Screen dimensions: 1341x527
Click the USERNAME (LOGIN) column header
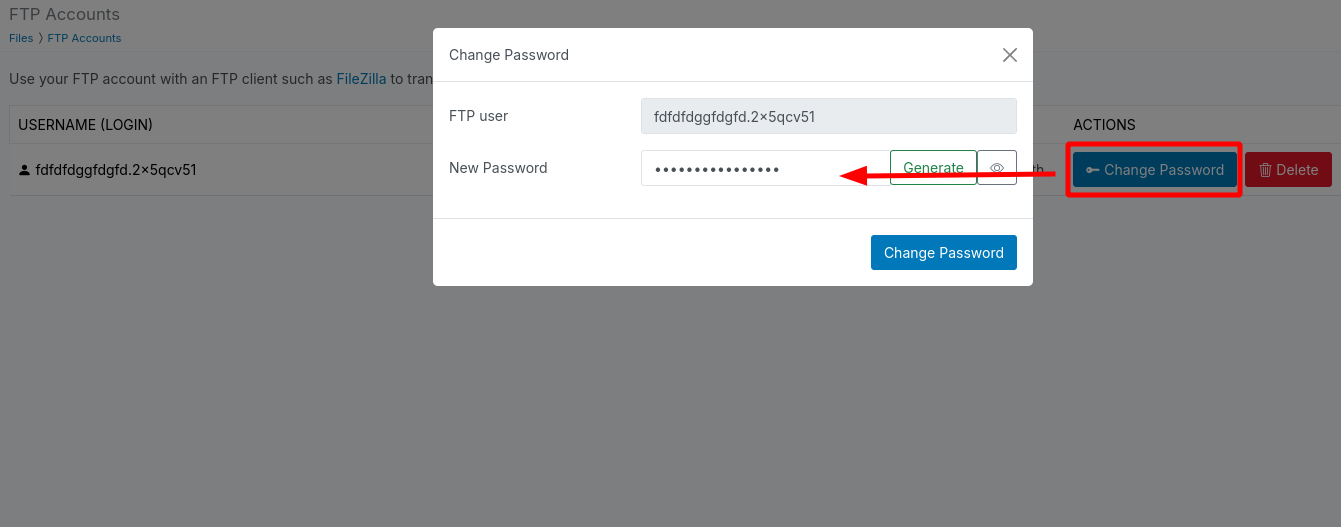point(85,125)
